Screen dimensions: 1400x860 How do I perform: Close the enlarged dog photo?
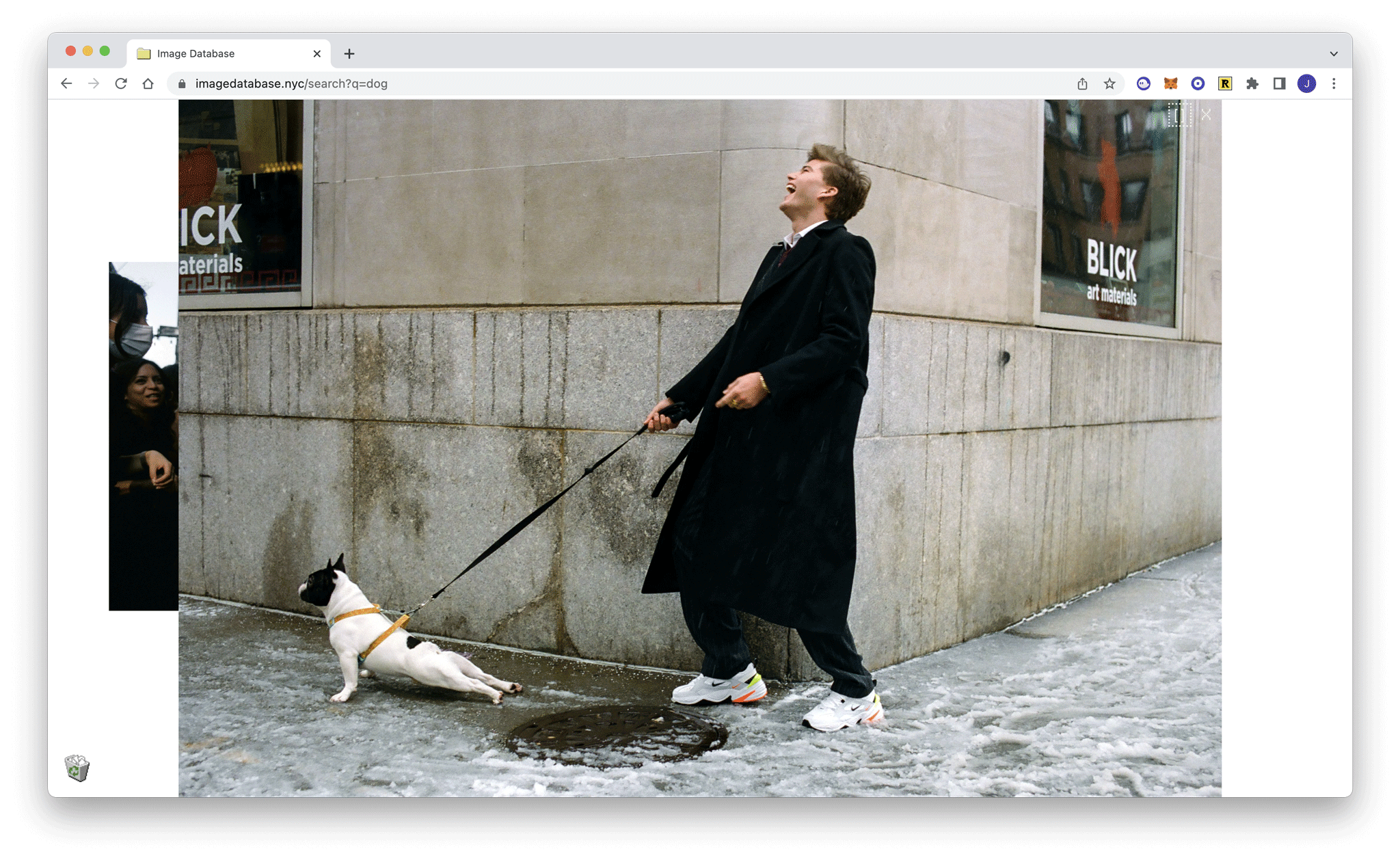click(1206, 115)
